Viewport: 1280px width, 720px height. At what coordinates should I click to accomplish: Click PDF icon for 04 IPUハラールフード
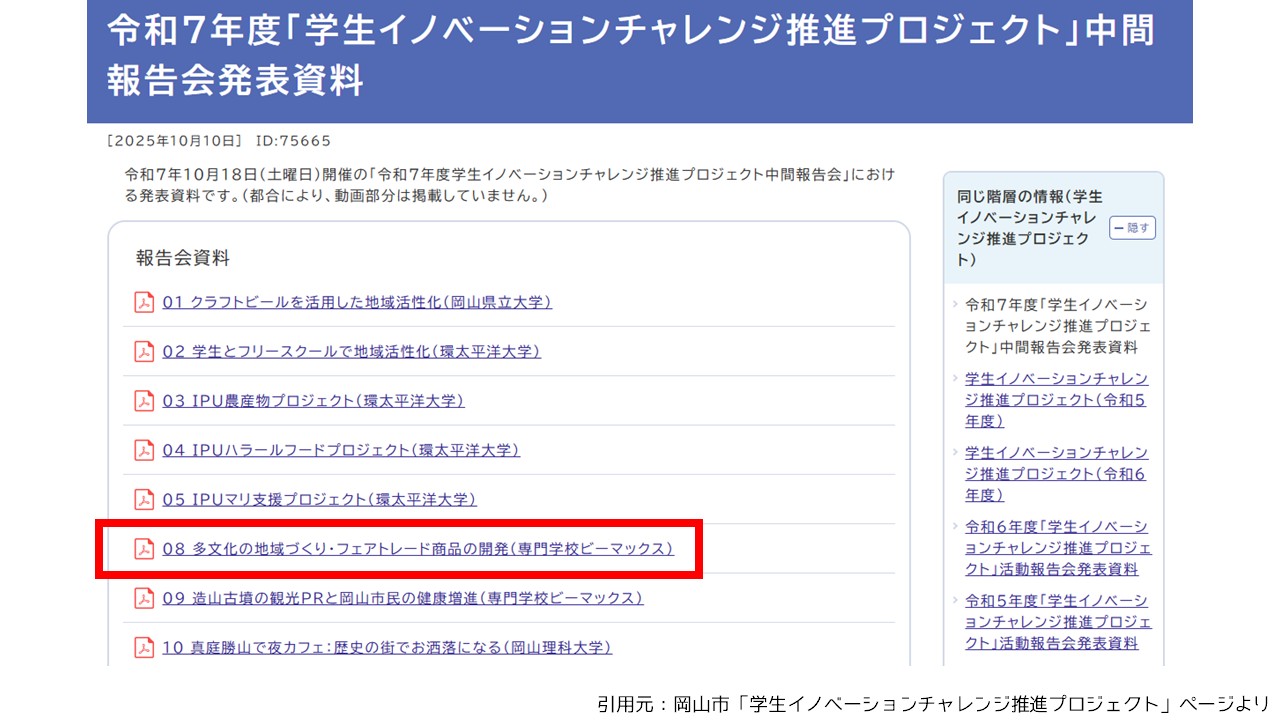(144, 450)
